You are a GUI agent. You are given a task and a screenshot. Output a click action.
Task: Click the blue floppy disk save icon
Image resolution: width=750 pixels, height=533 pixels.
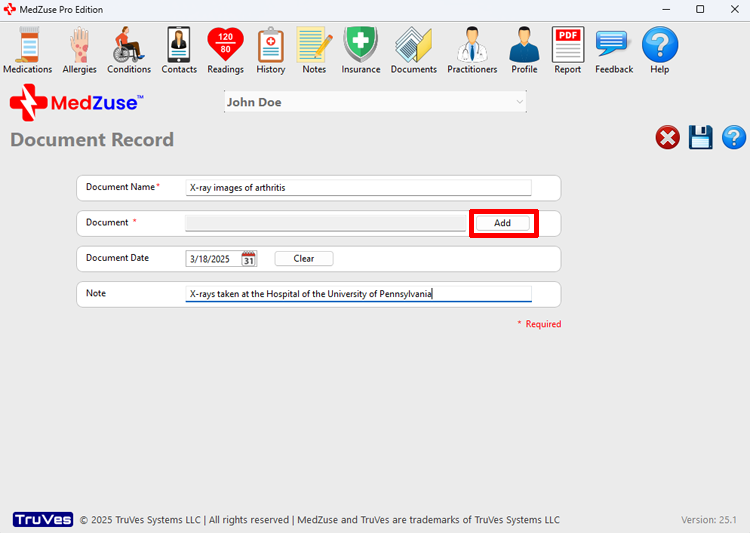point(701,138)
